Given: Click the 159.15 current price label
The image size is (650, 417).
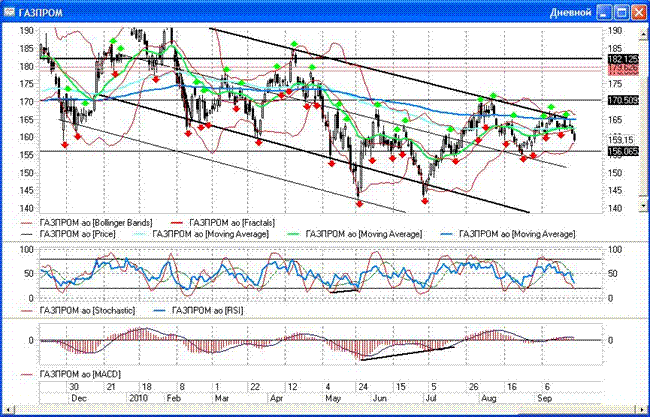Looking at the screenshot, I should 621,140.
